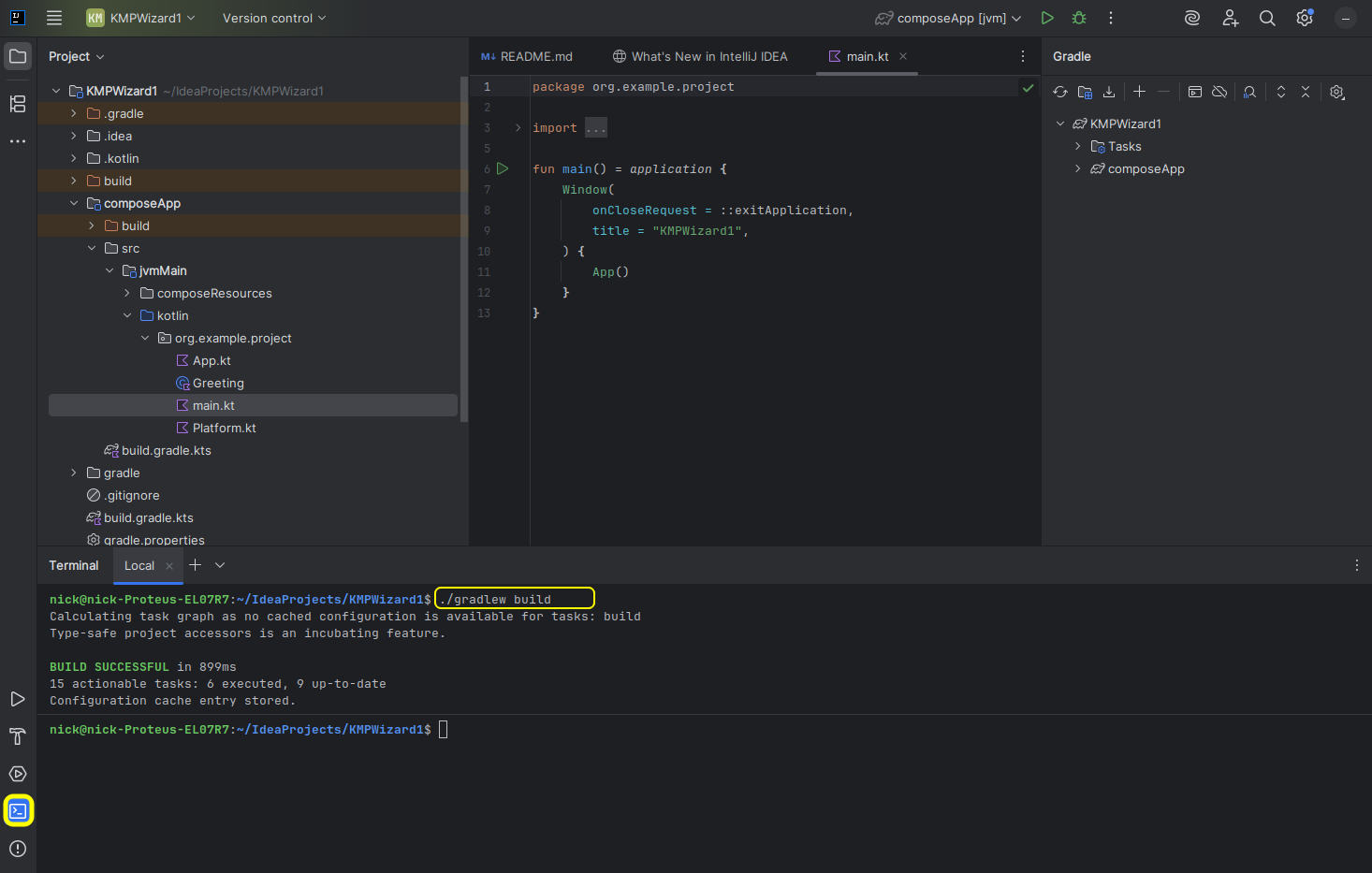Switch to What's New in IntelliJ IDEA tab

[x=700, y=56]
